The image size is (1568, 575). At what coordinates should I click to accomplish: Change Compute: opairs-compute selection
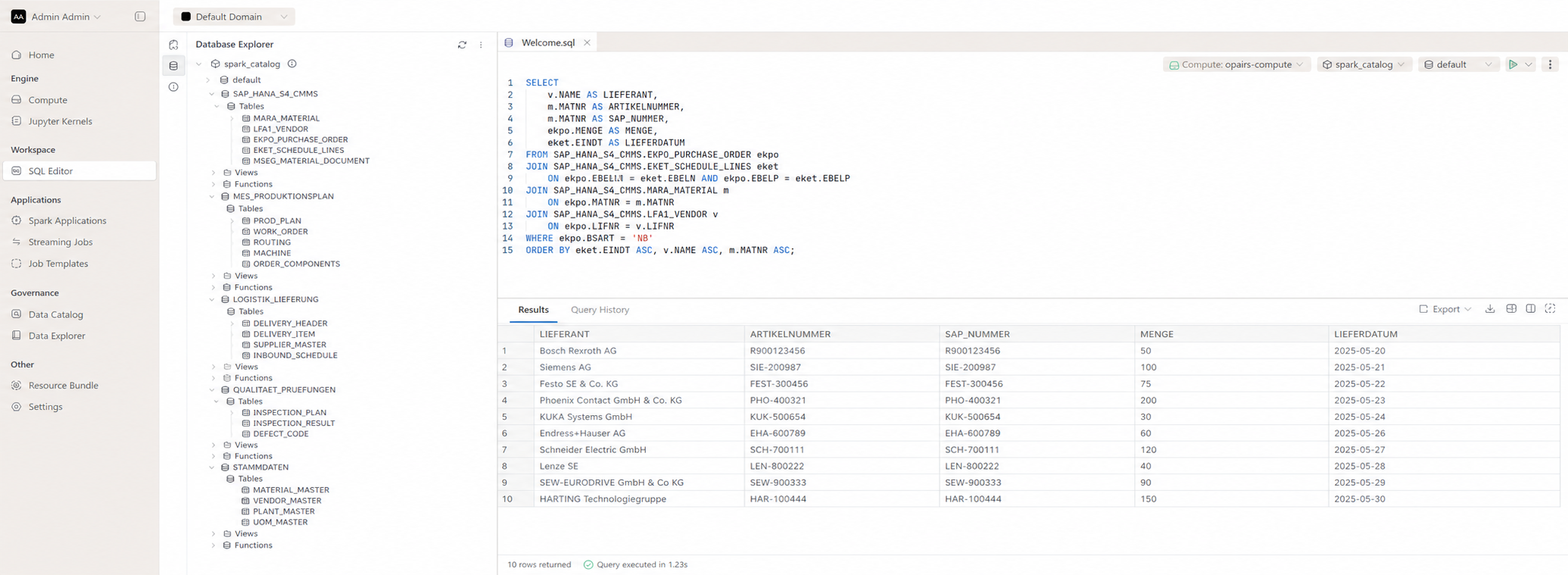(1236, 64)
